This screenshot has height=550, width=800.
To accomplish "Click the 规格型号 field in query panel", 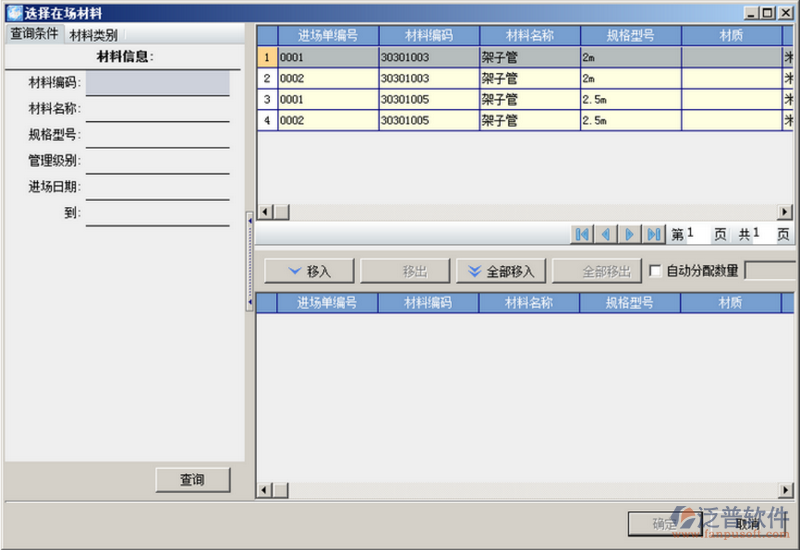I will 157,135.
